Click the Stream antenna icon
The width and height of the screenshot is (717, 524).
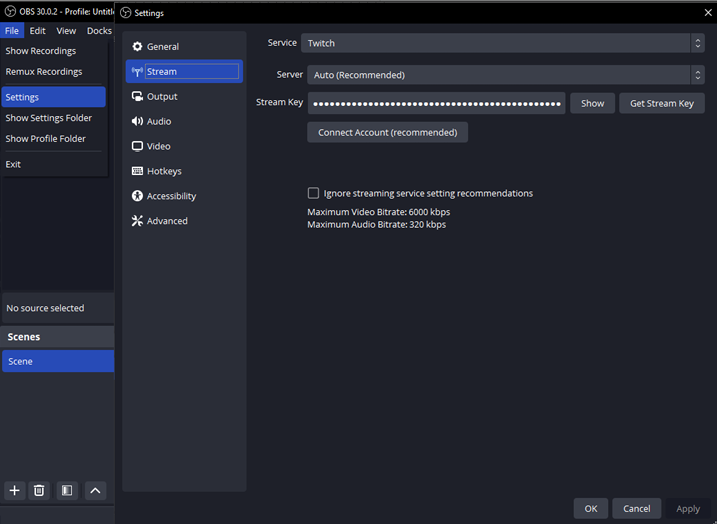coord(137,71)
